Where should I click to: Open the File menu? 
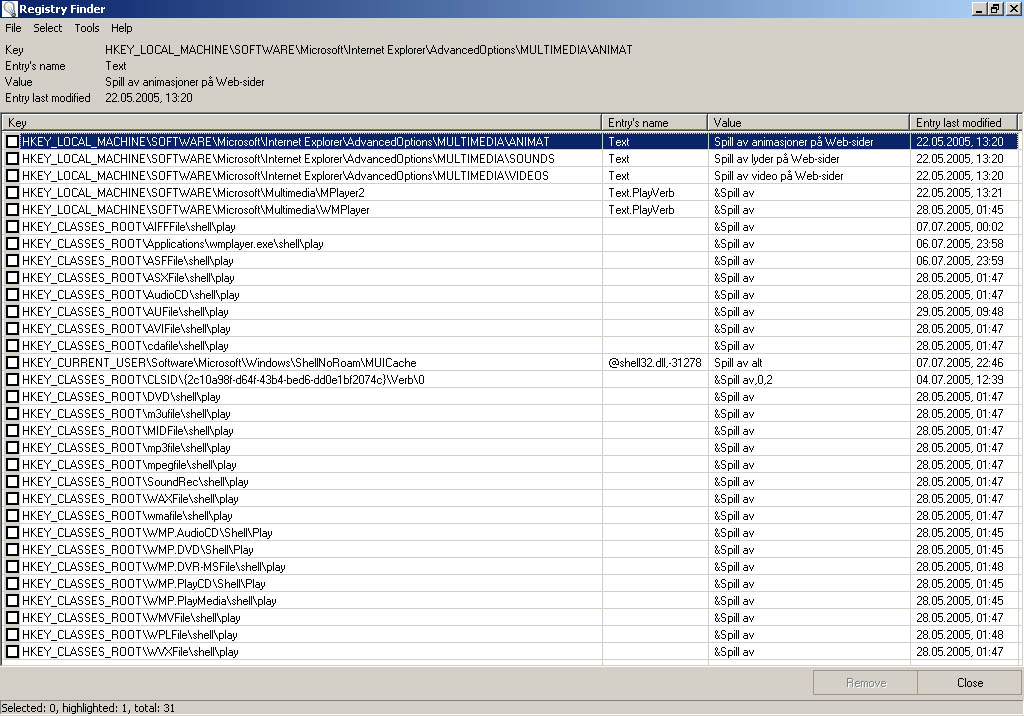13,28
